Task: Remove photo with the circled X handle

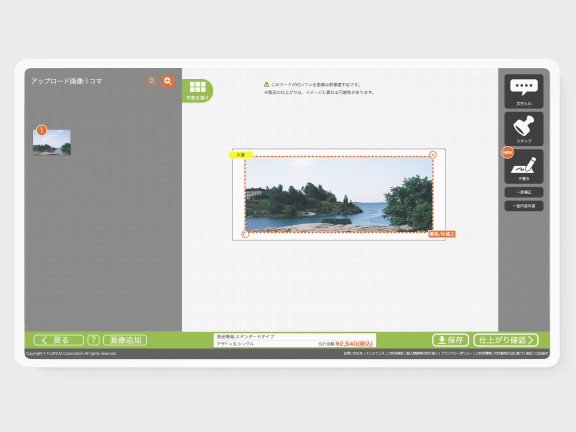Action: 433,155
